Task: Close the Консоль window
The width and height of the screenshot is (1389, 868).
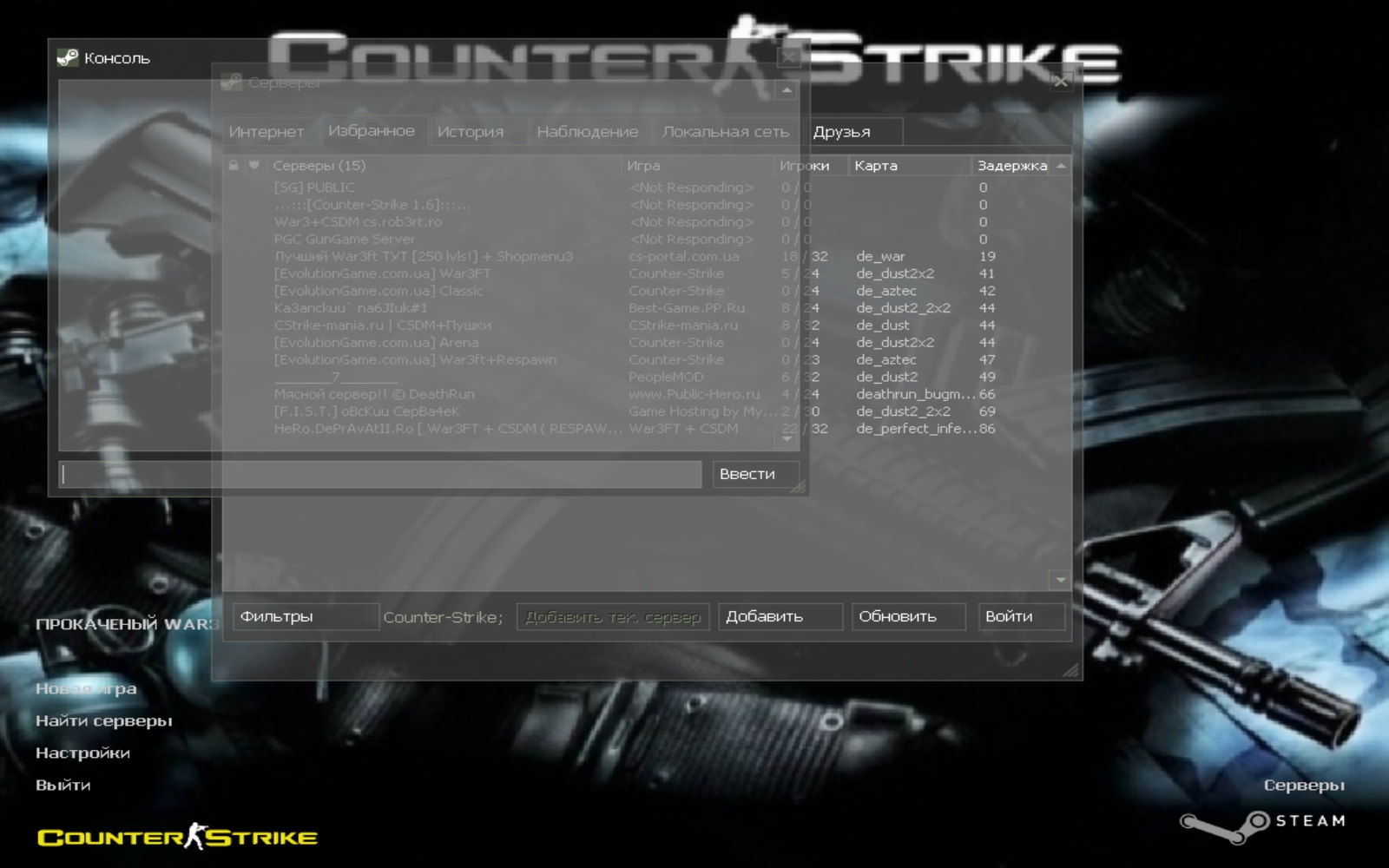Action: click(x=787, y=57)
